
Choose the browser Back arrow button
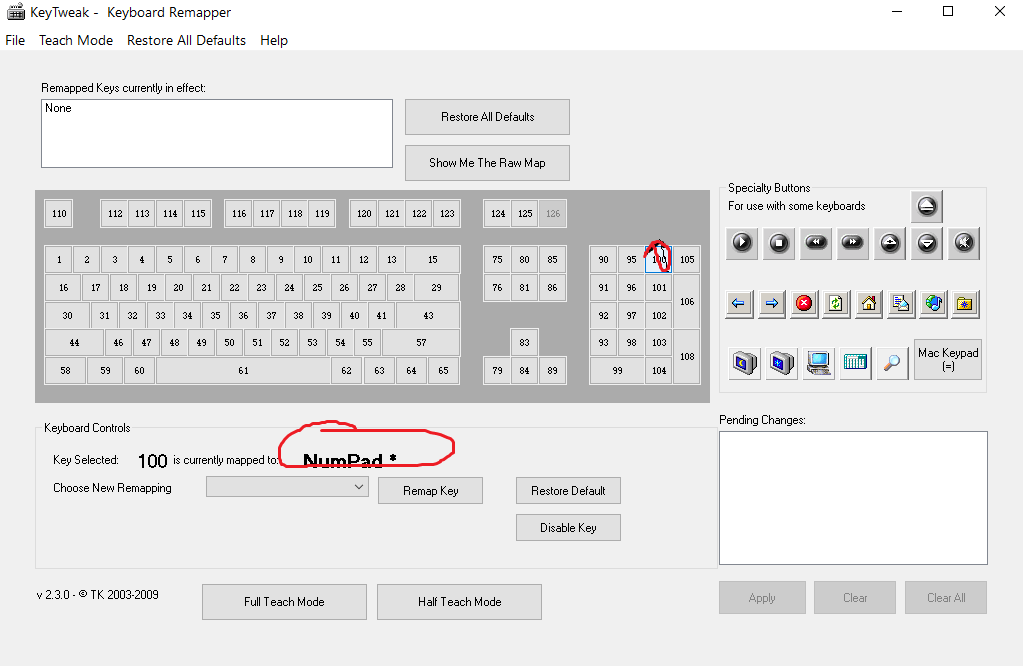coord(739,303)
